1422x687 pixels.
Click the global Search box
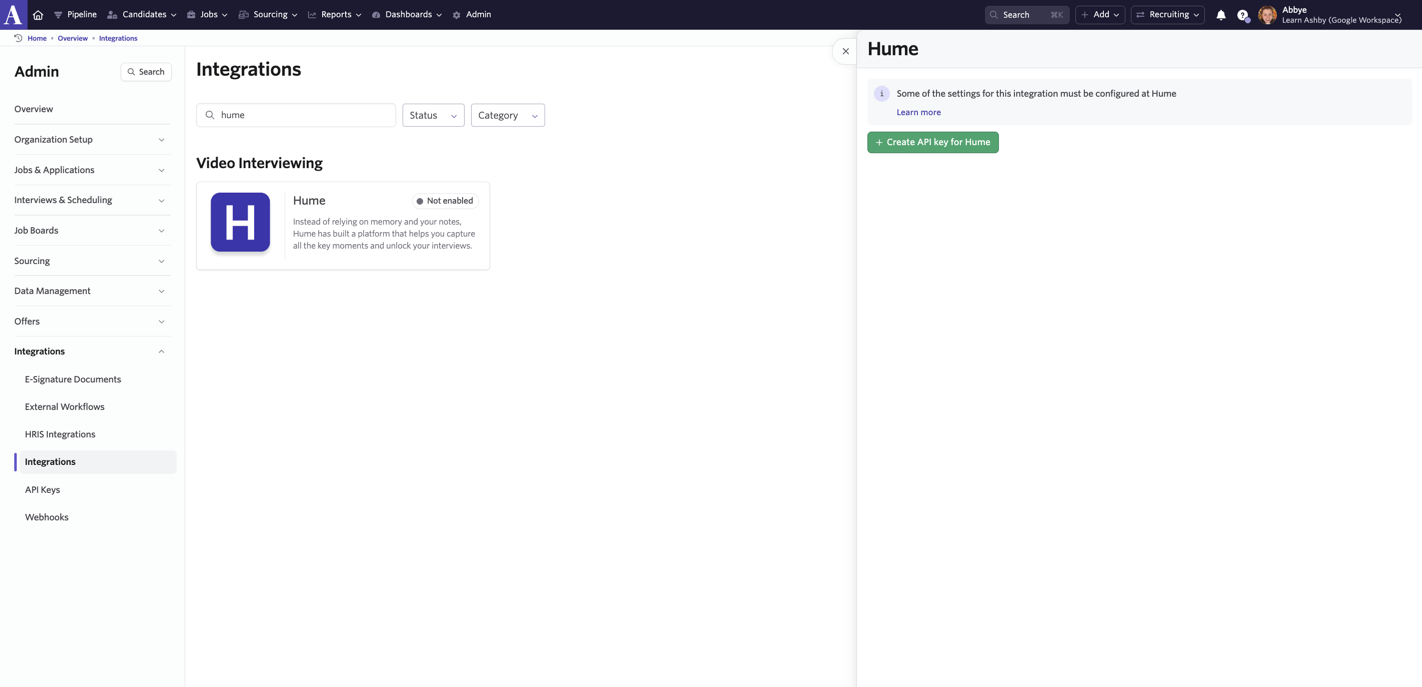pyautogui.click(x=1027, y=15)
